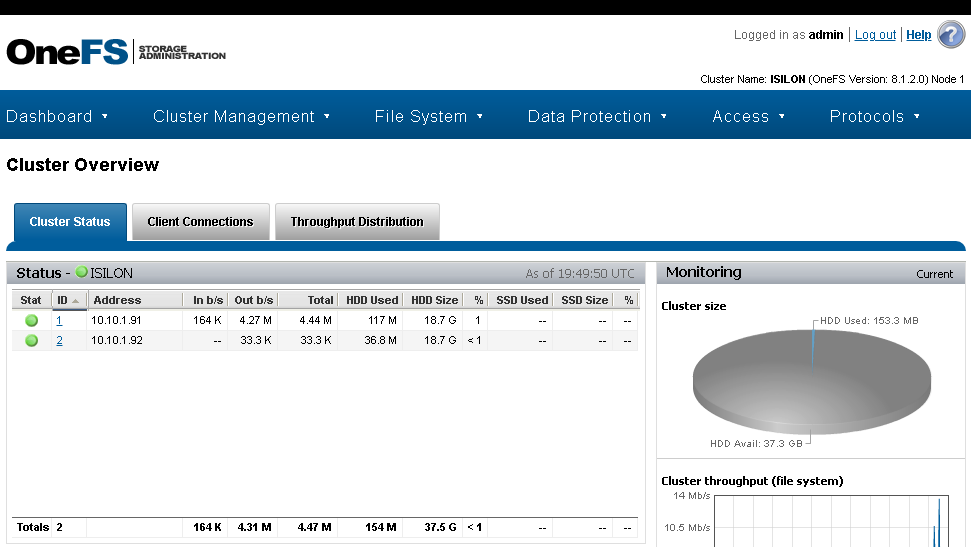Click the blue Help question mark icon
This screenshot has width=971, height=547.
[951, 34]
